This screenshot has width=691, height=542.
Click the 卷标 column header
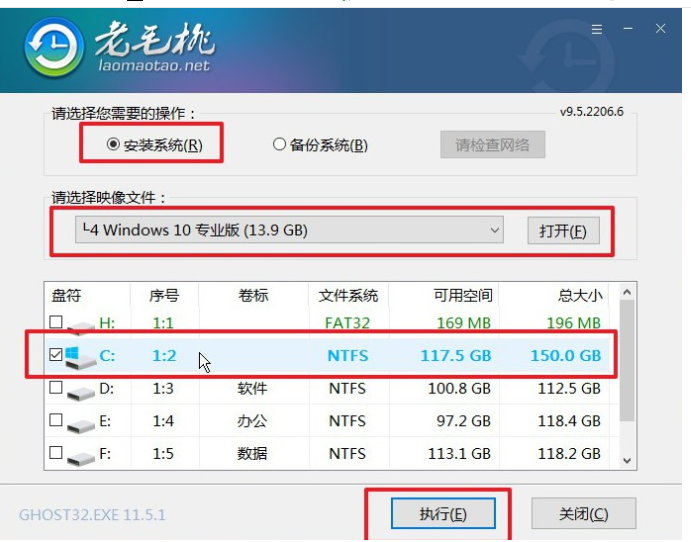253,295
